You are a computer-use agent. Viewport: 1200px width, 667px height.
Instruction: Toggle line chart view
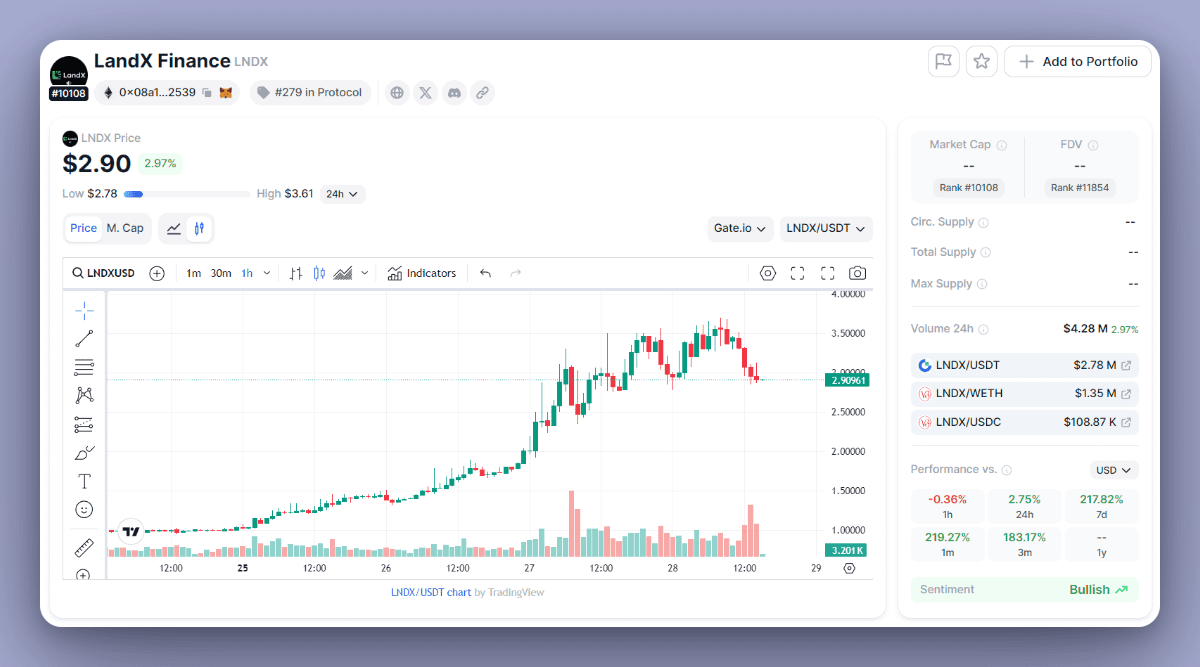174,228
